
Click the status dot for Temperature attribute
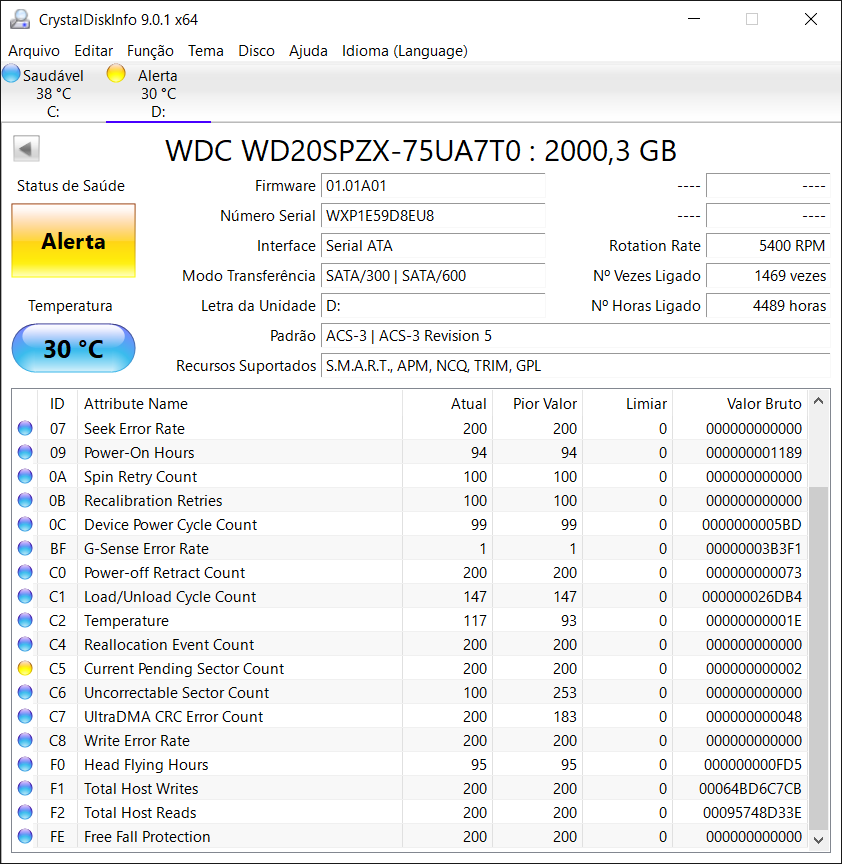click(x=25, y=620)
